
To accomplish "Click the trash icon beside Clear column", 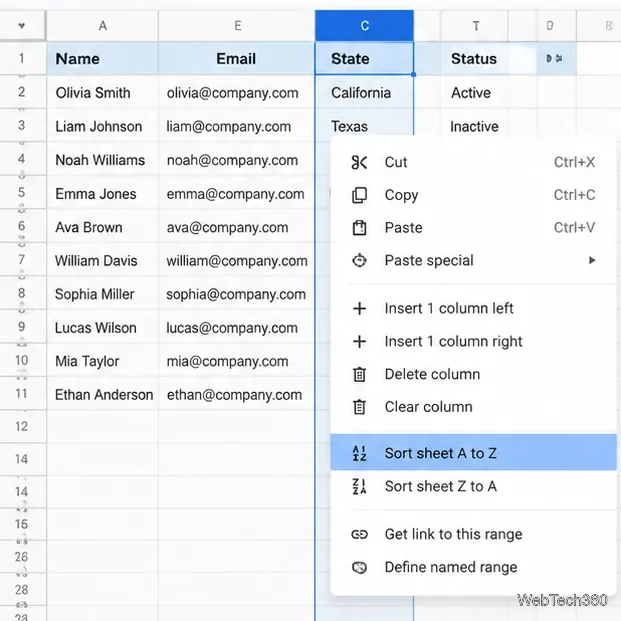I will click(x=359, y=407).
